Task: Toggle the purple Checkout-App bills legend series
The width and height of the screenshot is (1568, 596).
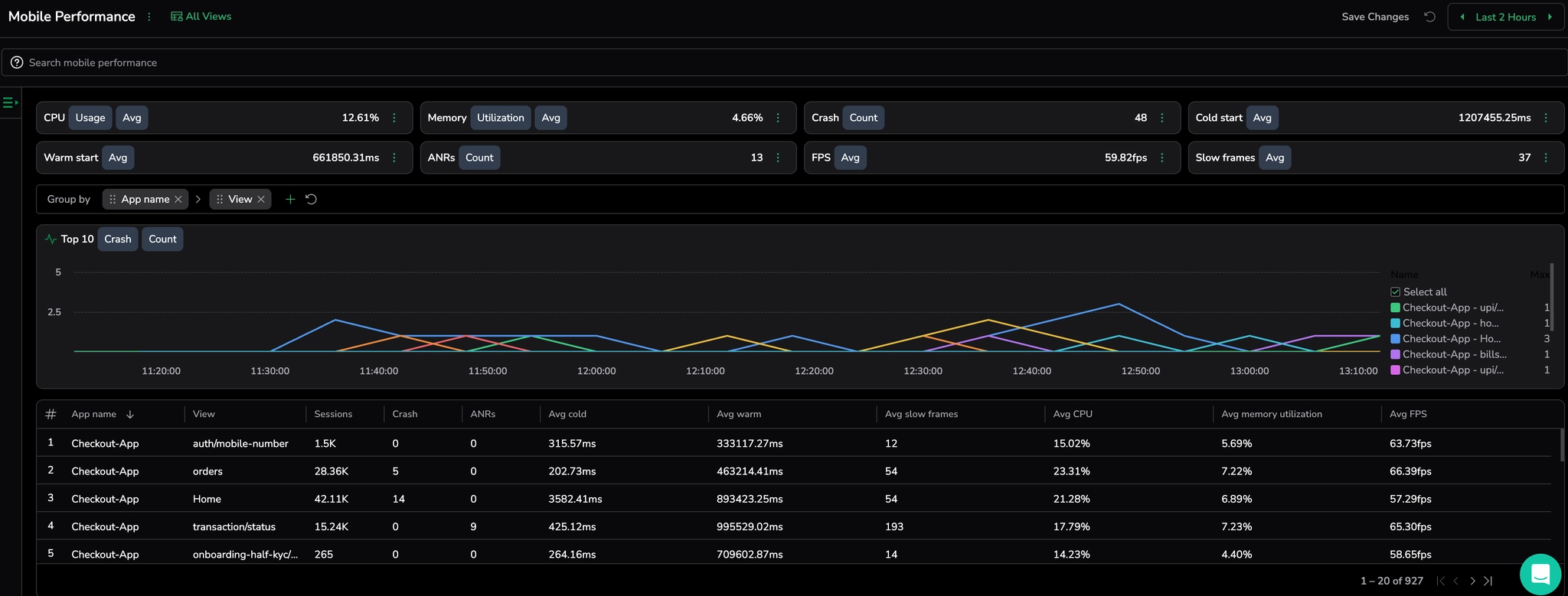Action: pos(1453,354)
